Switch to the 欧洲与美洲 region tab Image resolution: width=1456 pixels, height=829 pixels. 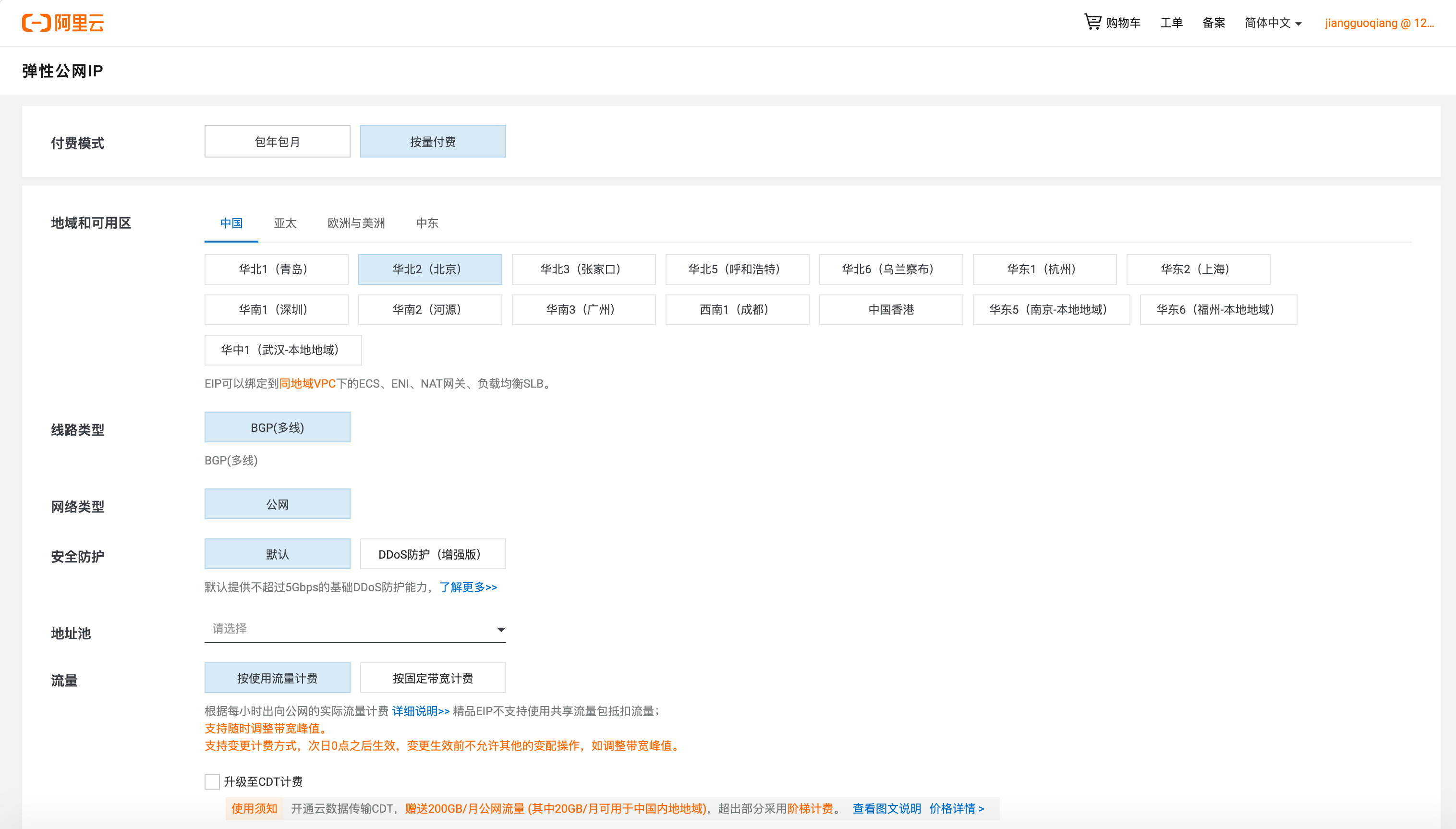click(x=356, y=223)
